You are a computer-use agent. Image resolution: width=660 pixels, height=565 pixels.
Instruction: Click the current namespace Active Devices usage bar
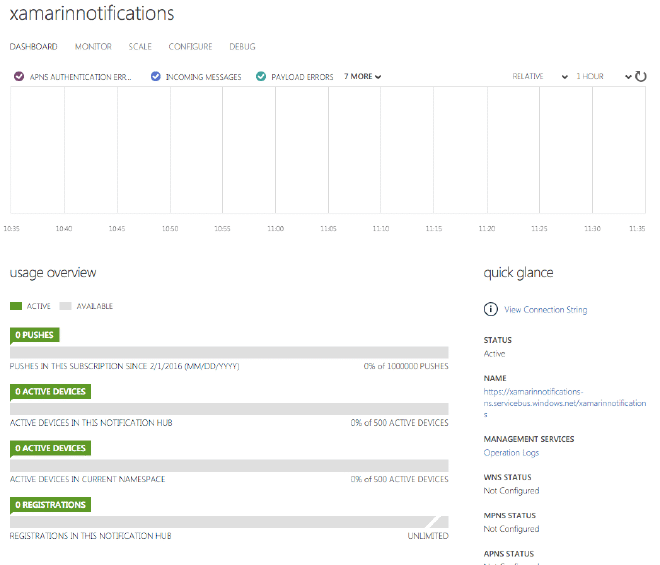(x=229, y=466)
